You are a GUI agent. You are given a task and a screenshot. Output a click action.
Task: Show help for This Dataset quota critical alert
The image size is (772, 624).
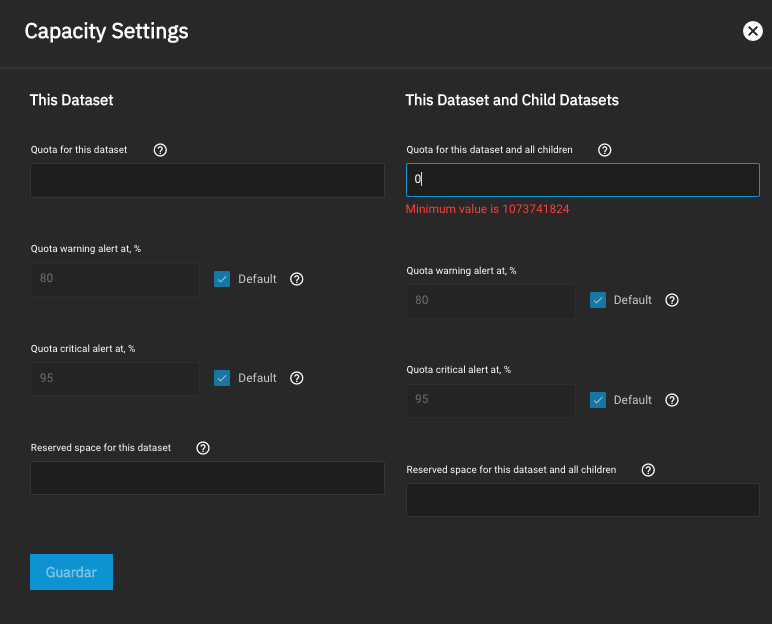[x=296, y=378]
